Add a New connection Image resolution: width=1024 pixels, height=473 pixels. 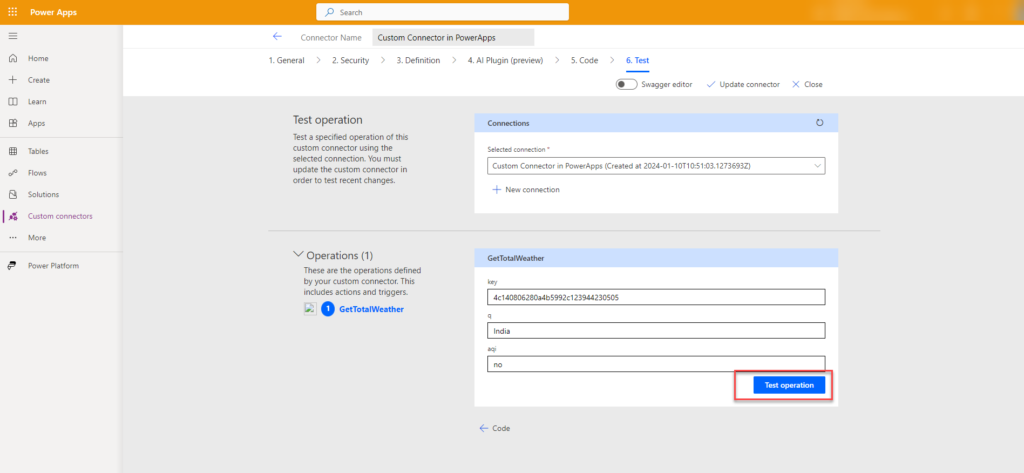click(526, 189)
